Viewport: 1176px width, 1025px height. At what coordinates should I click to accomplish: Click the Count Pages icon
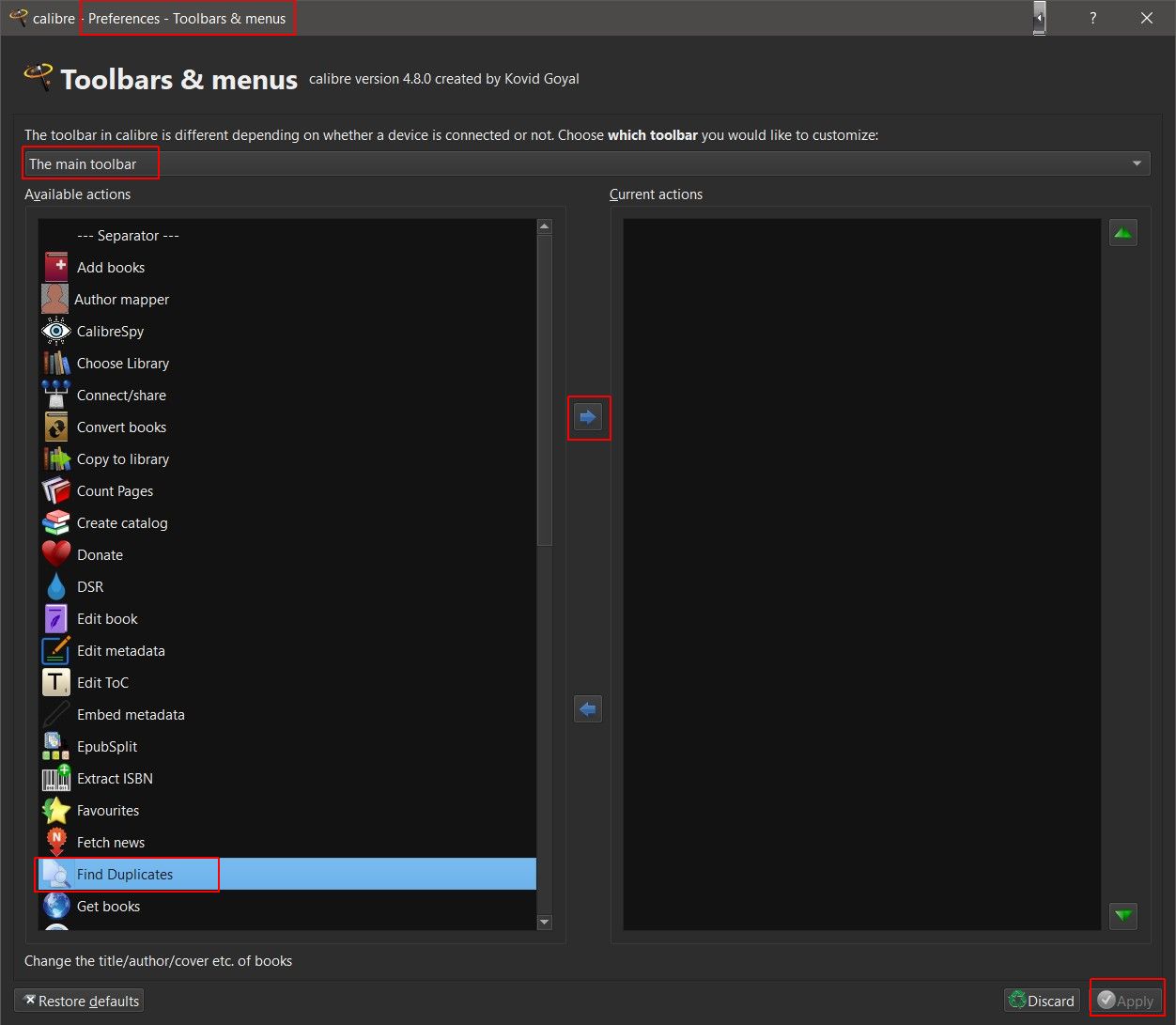pyautogui.click(x=56, y=490)
